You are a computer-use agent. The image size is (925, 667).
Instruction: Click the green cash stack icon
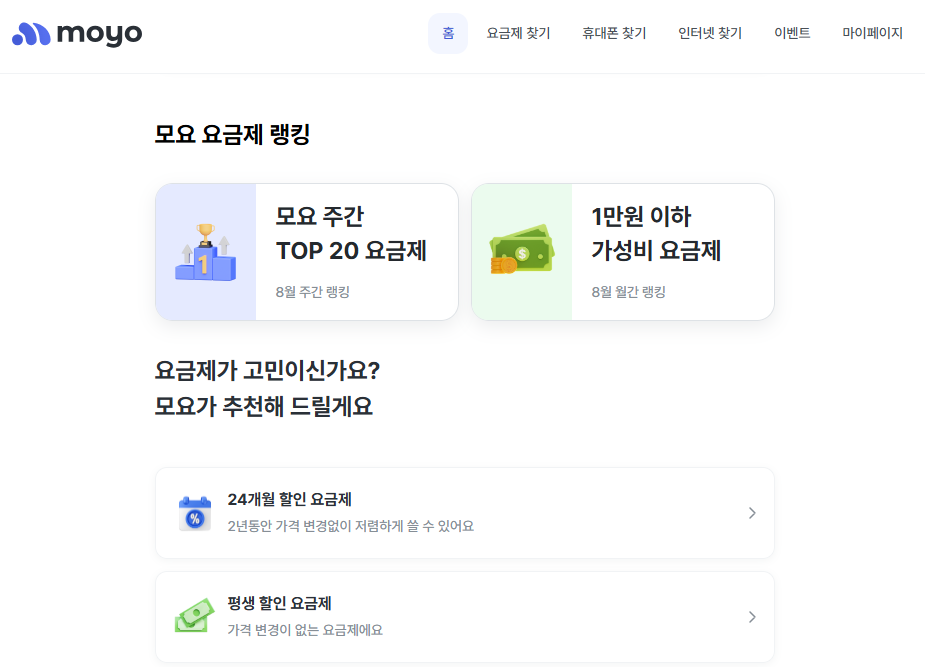click(x=522, y=250)
